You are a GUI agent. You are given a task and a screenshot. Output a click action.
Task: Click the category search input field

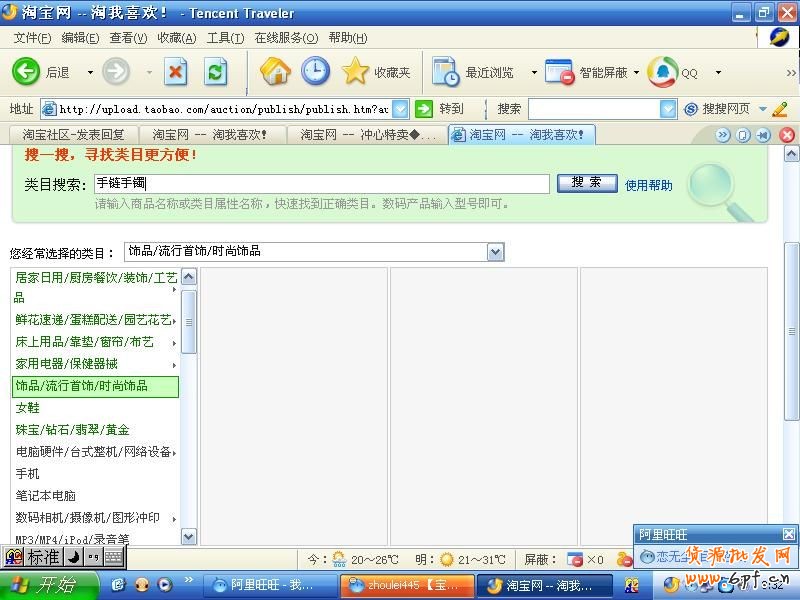point(322,184)
